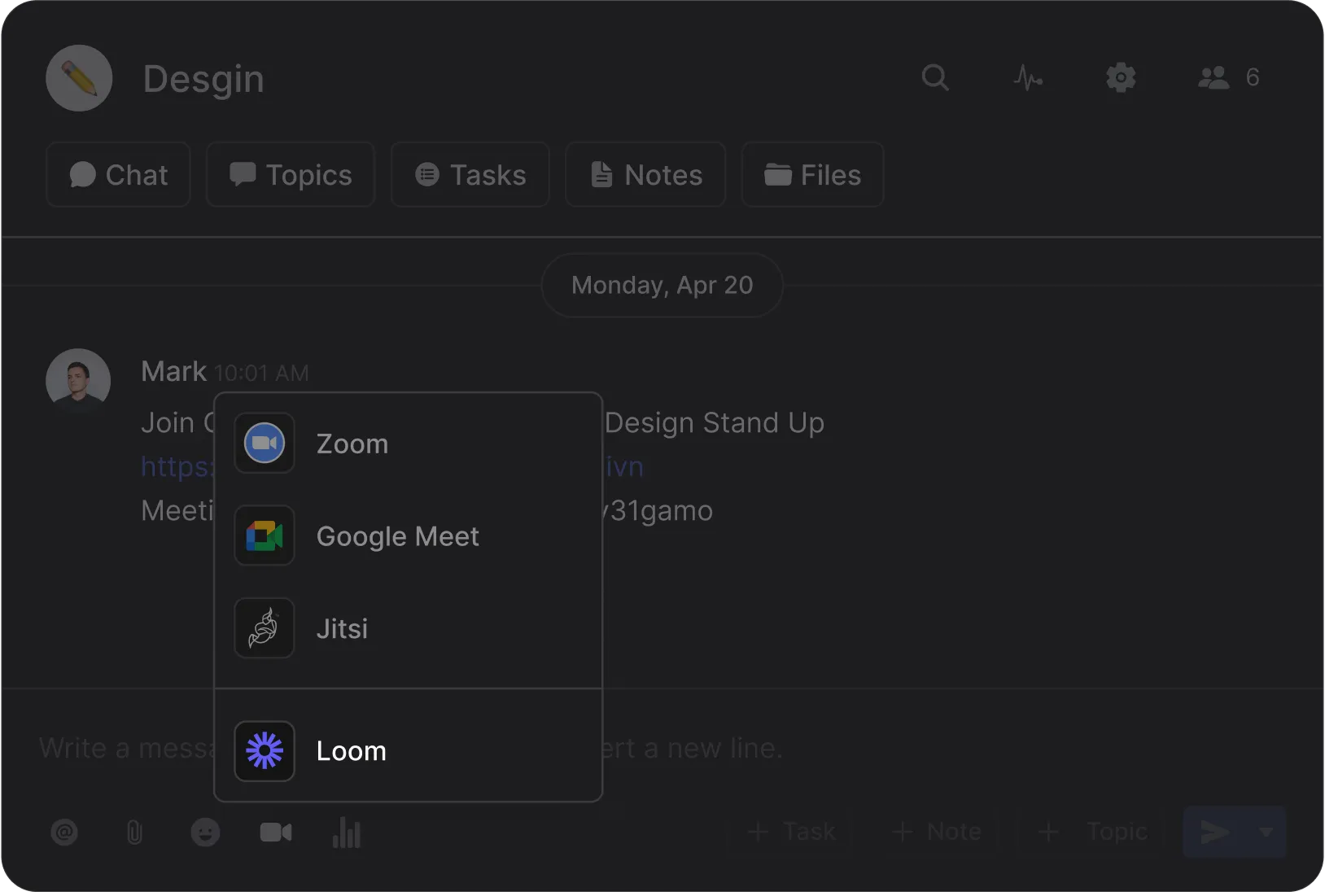Click the Design Stand Up message text
The width and height of the screenshot is (1325, 896).
[715, 423]
